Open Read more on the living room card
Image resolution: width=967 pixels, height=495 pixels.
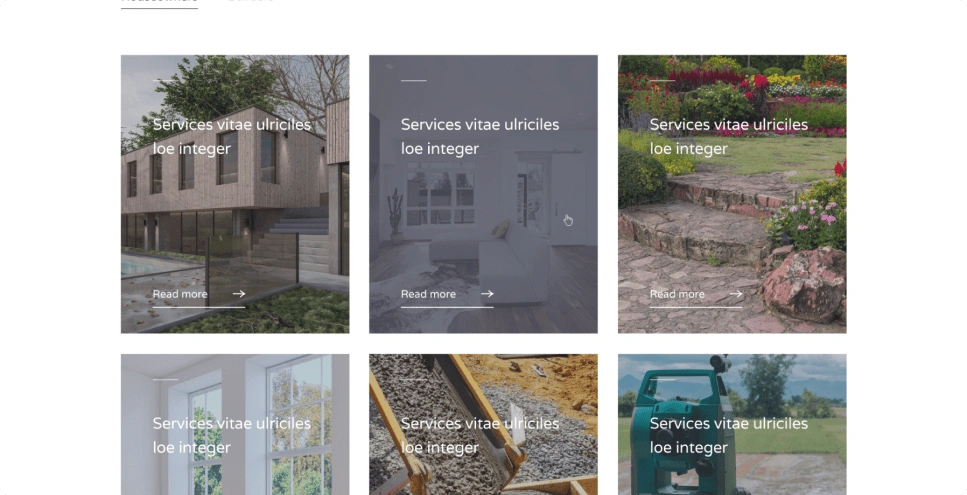pos(428,294)
